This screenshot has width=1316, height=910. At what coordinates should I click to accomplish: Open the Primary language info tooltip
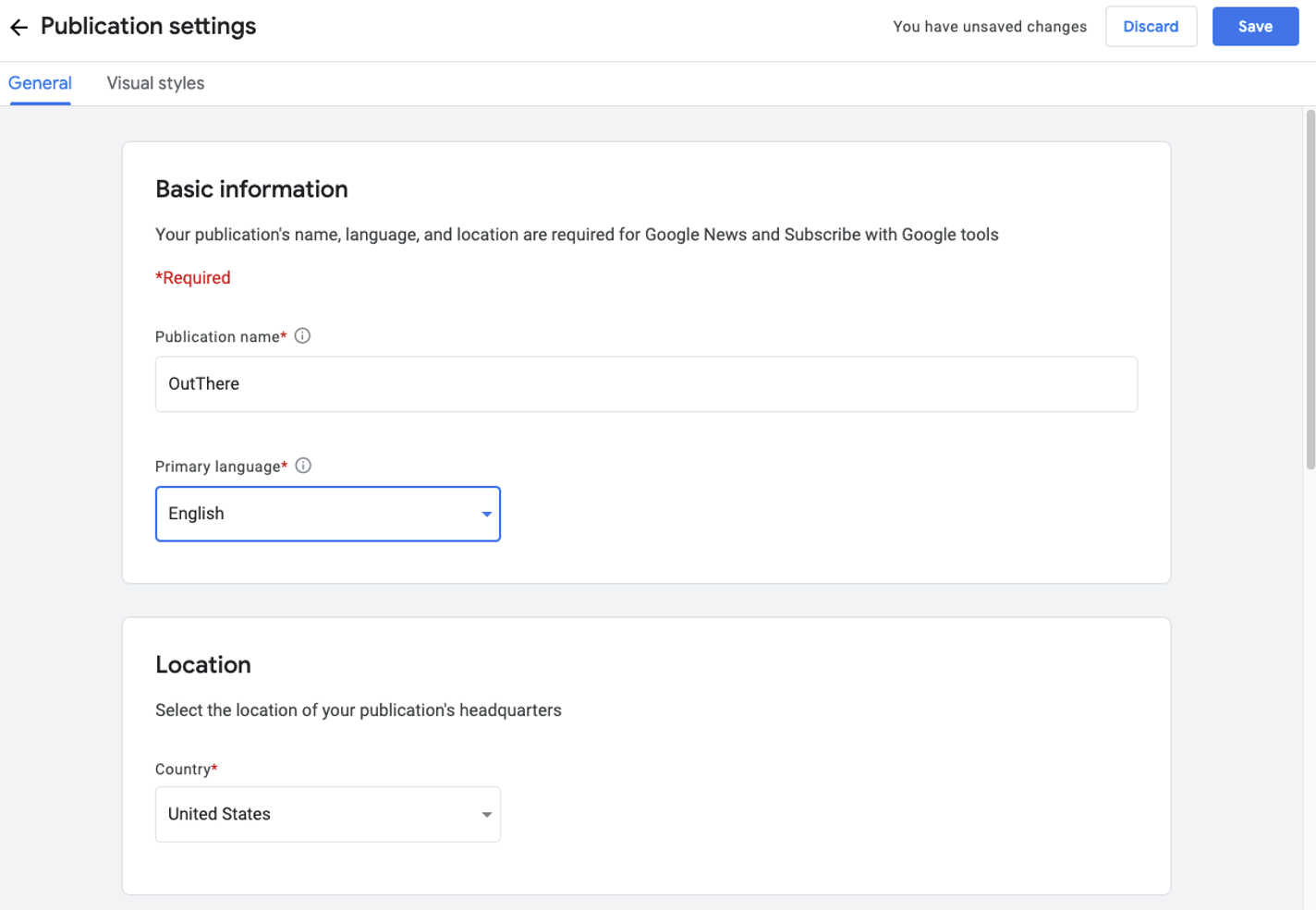pos(303,465)
